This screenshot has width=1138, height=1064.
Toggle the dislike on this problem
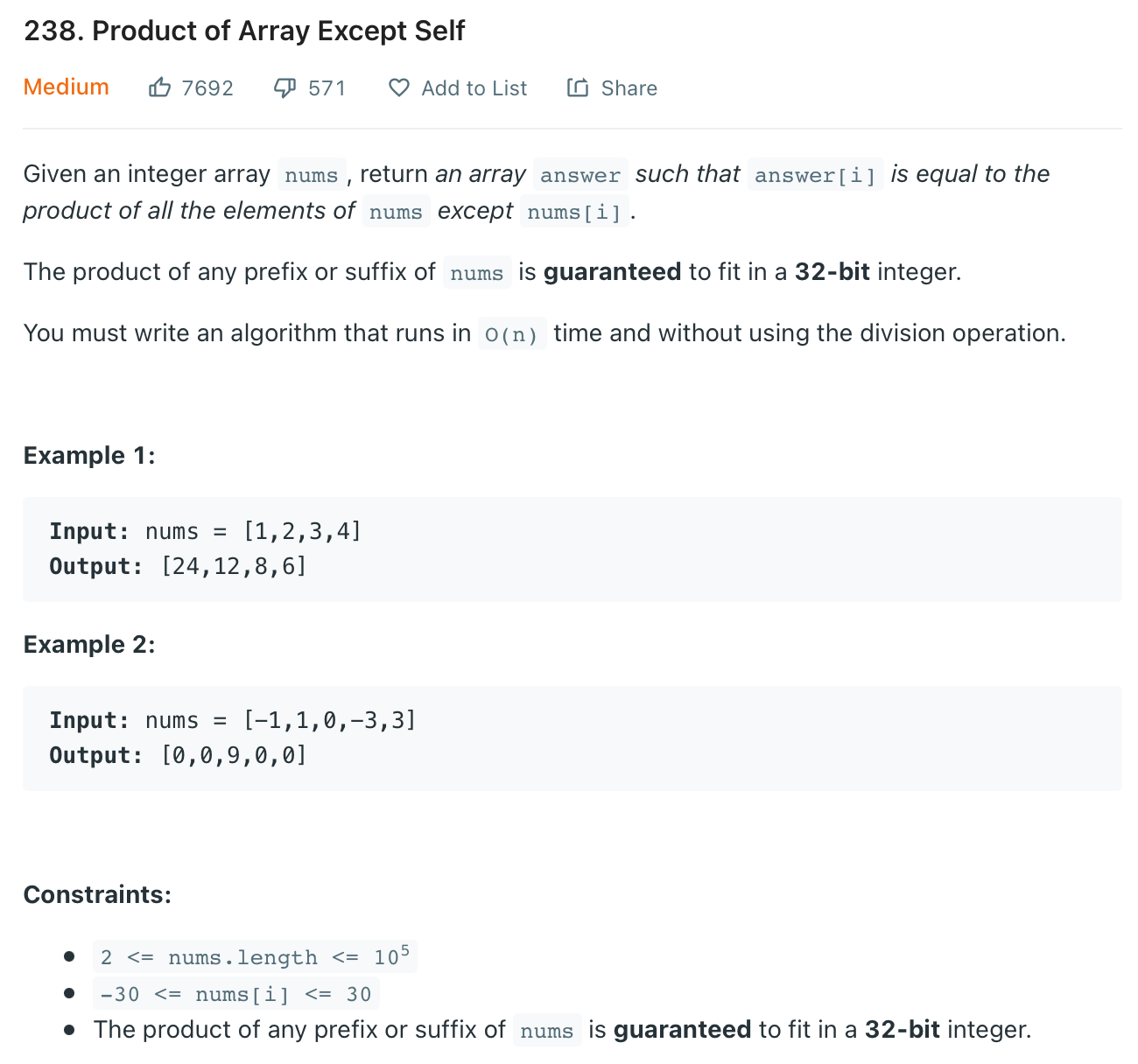(x=284, y=87)
